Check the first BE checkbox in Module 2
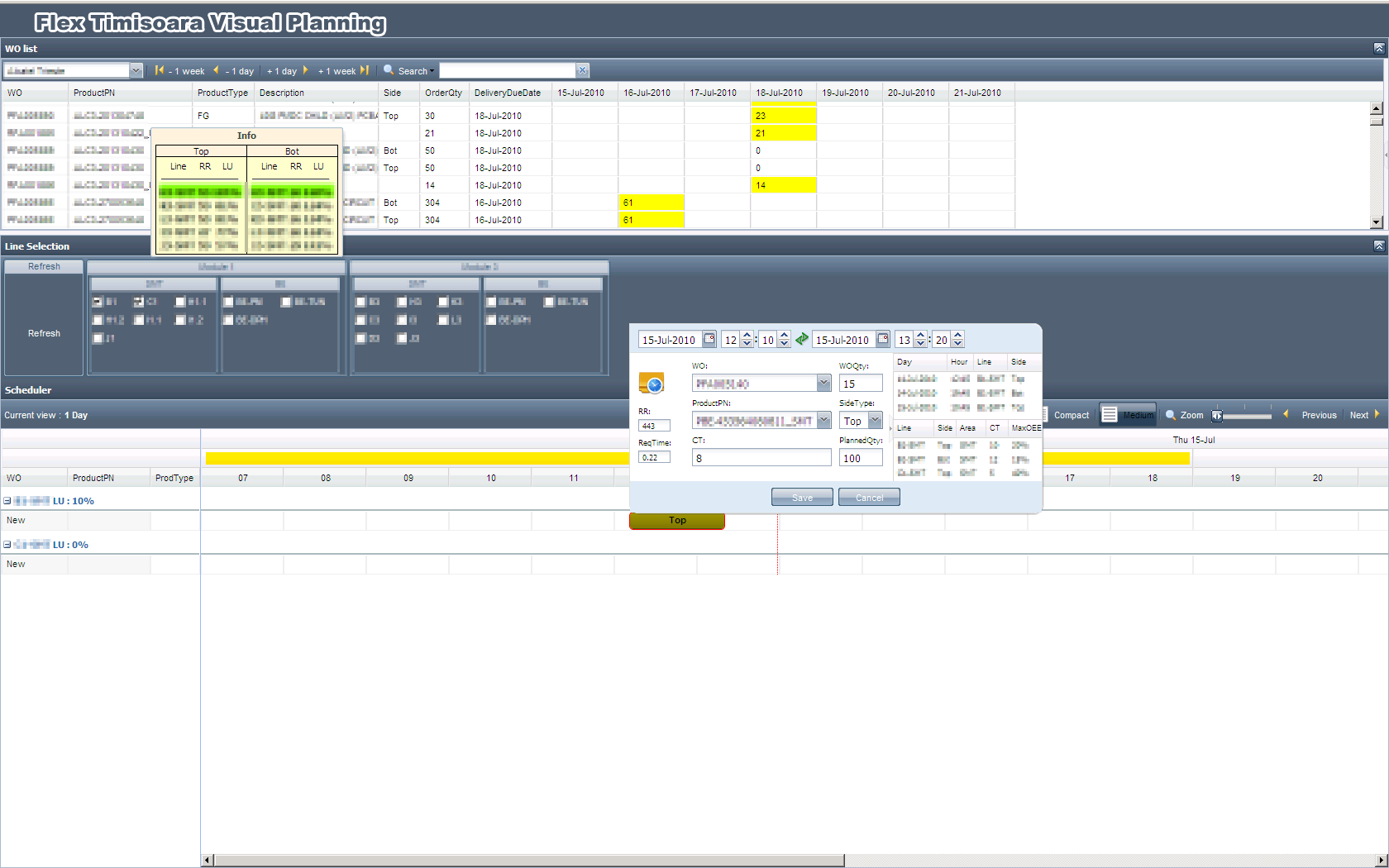 (491, 302)
